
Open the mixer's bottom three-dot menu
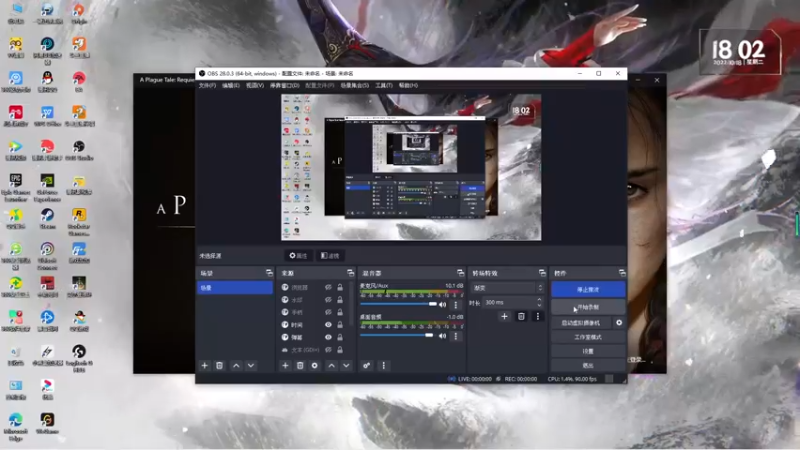(x=384, y=365)
